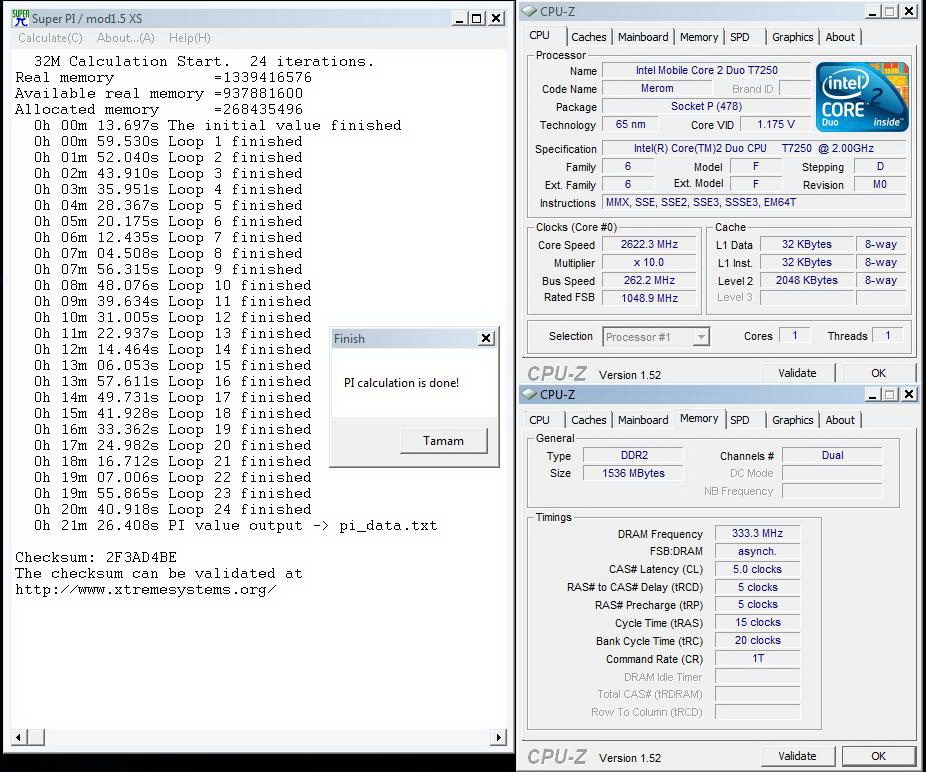Image resolution: width=926 pixels, height=772 pixels.
Task: Click the Bus Speed value '262.2 MHz'
Action: [x=649, y=280]
